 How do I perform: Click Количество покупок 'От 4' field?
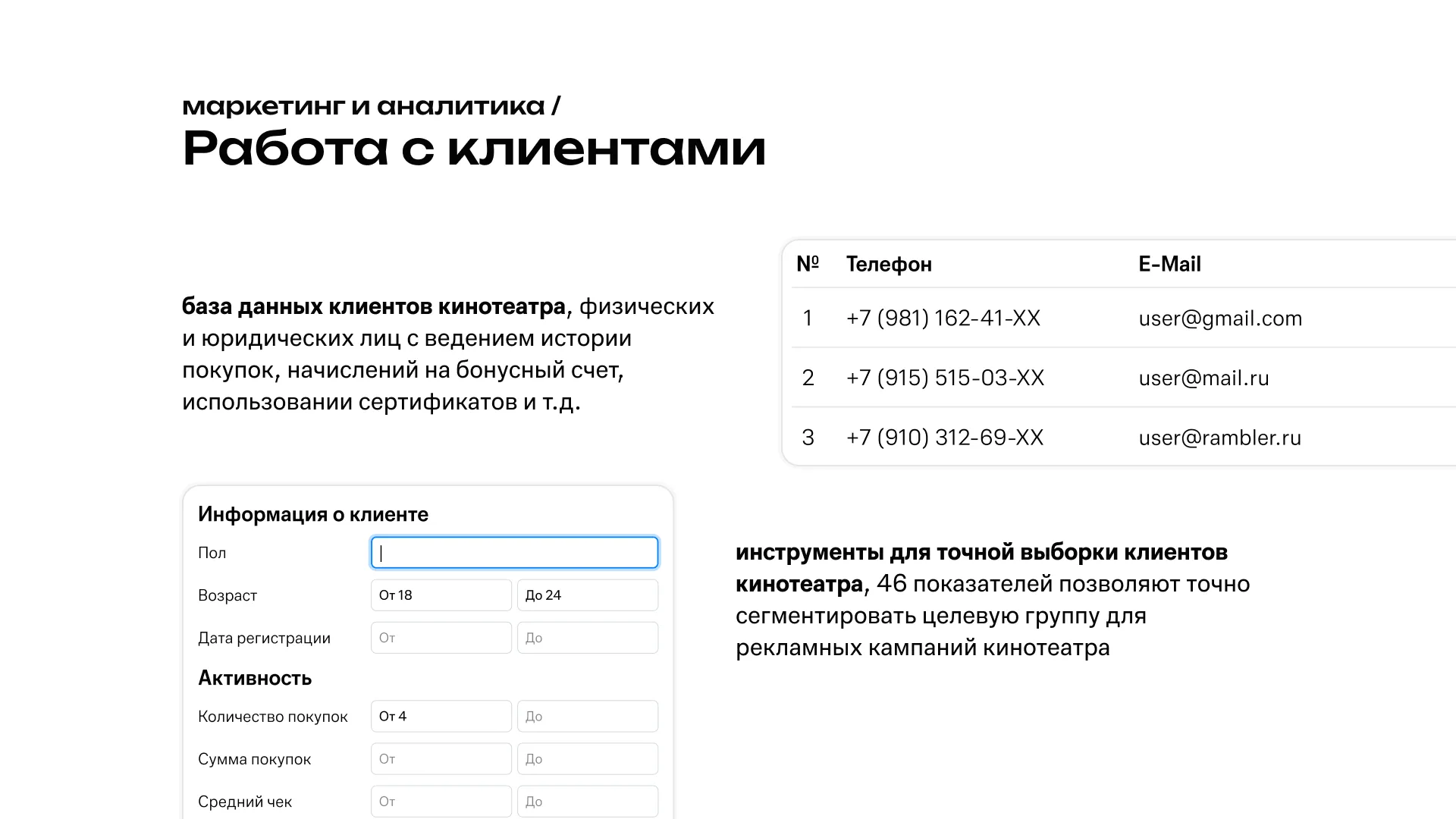(x=441, y=716)
